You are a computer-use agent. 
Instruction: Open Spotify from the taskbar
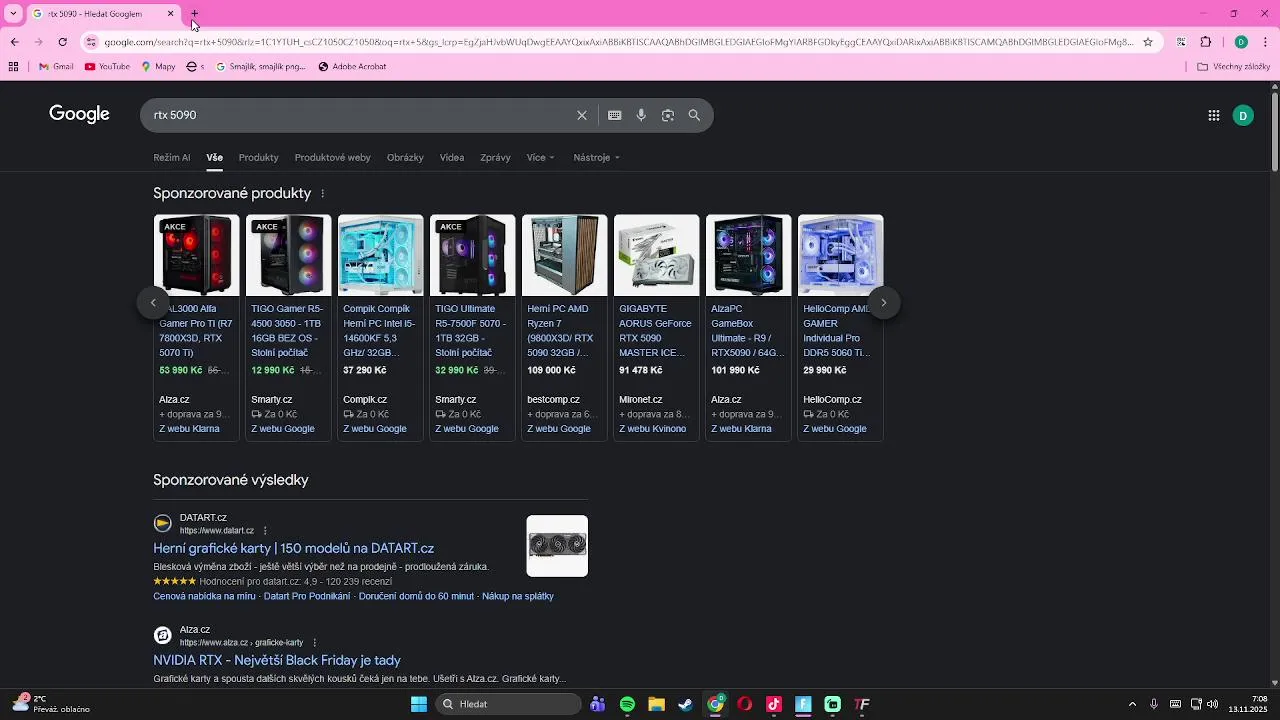(x=627, y=704)
